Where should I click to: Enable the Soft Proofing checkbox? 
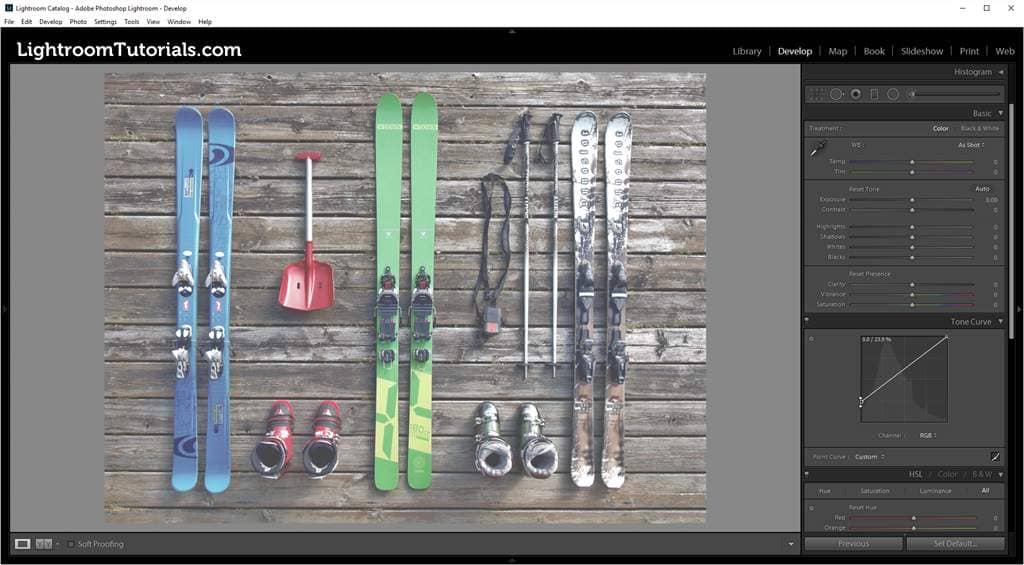(71, 544)
